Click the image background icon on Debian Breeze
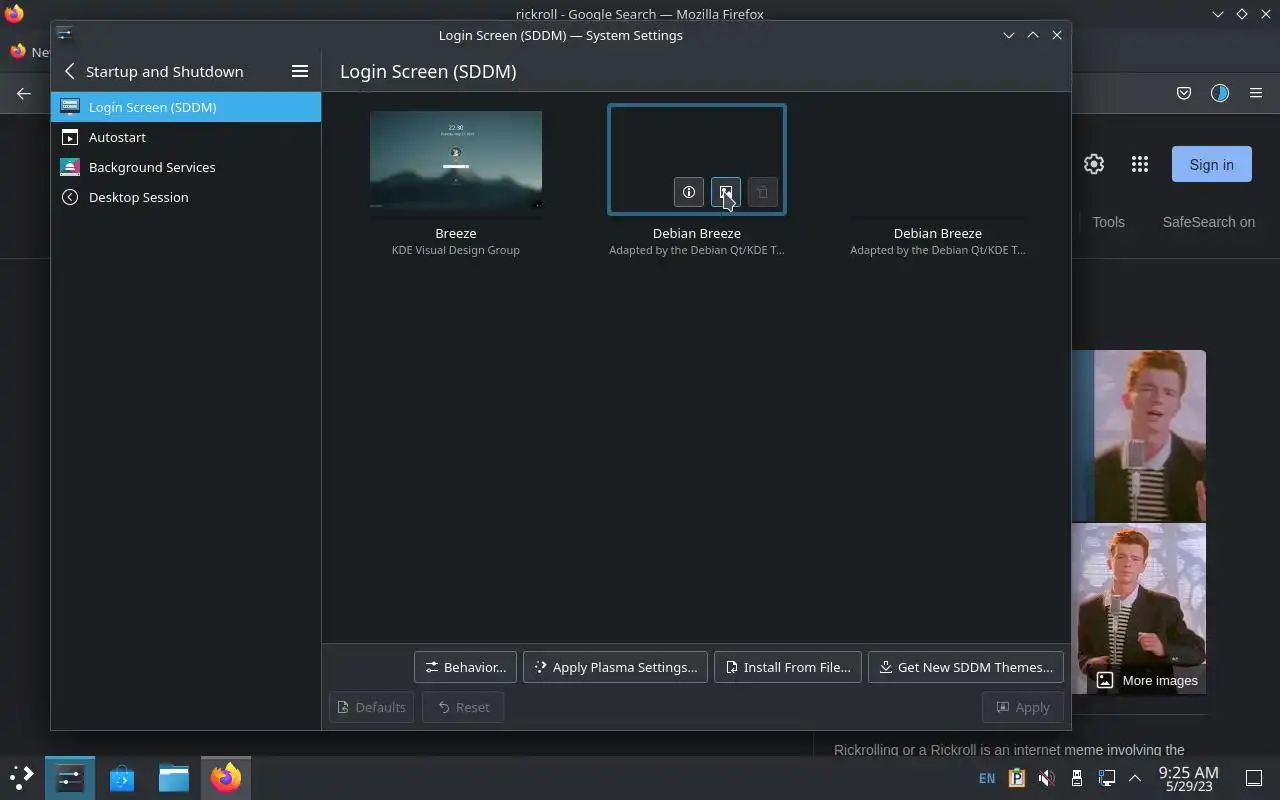Viewport: 1280px width, 800px height. pos(725,192)
